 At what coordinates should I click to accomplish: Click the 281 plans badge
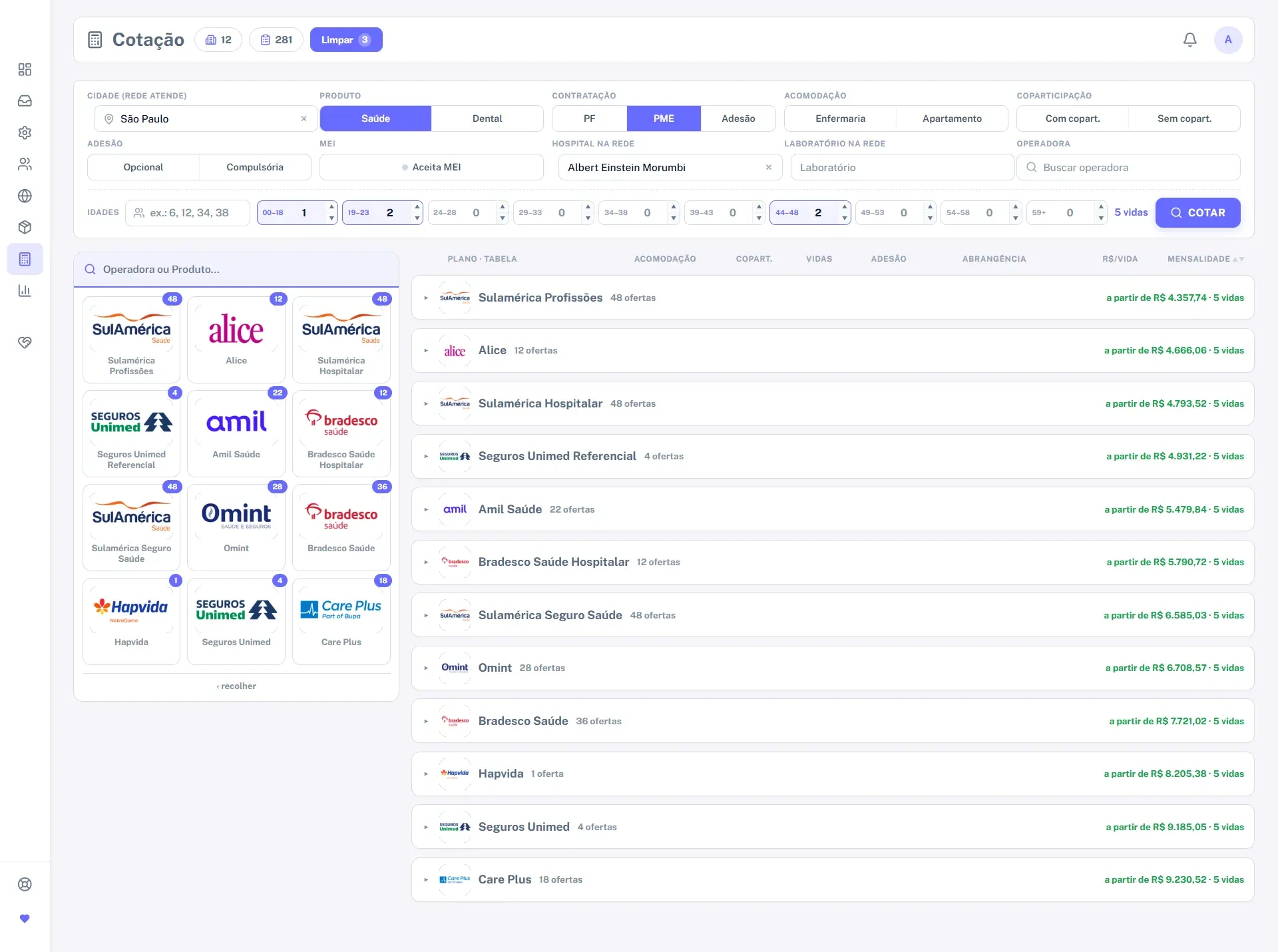pyautogui.click(x=276, y=40)
